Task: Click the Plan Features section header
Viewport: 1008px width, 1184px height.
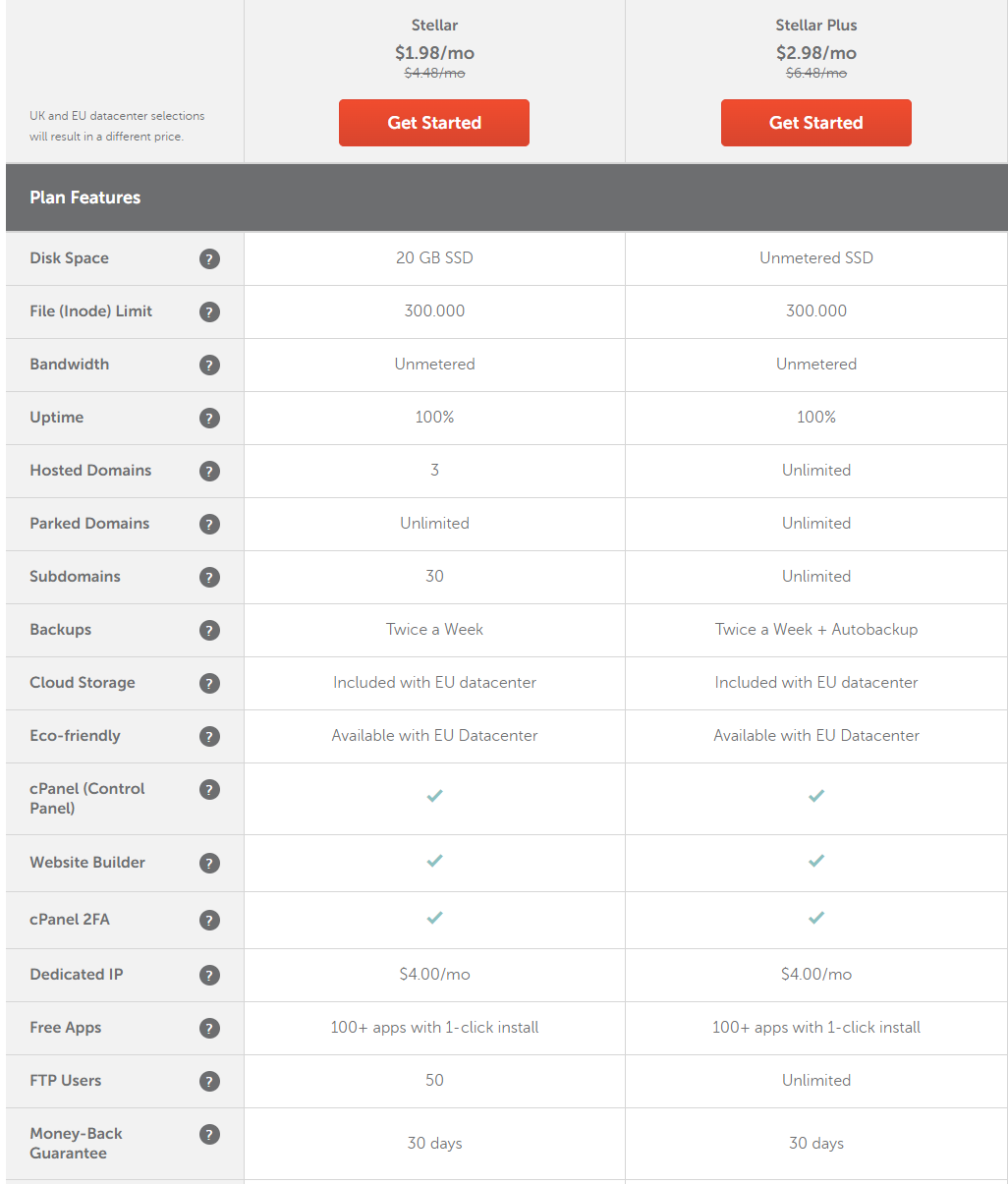Action: (x=85, y=197)
